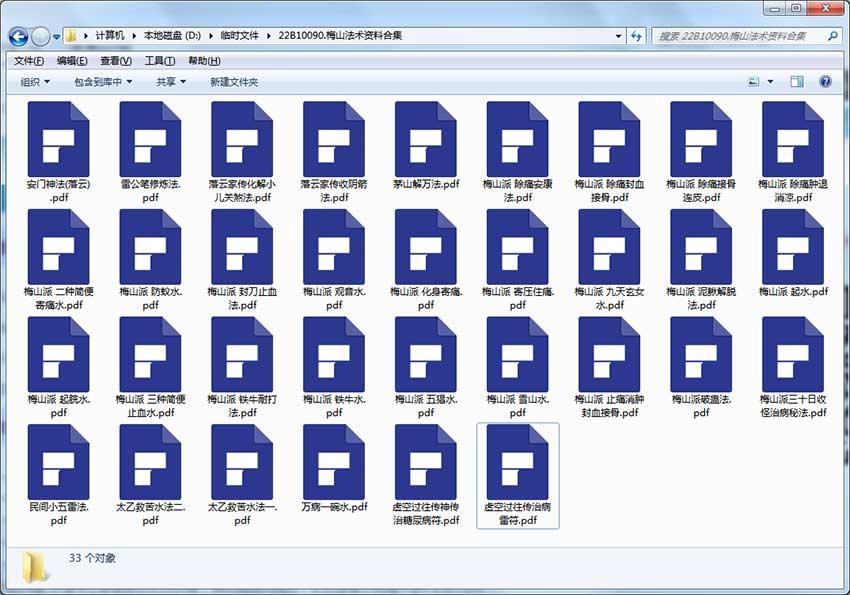The height and width of the screenshot is (595, 850).
Task: Select 梅山派 防蚊水.pdf file
Action: click(x=150, y=260)
